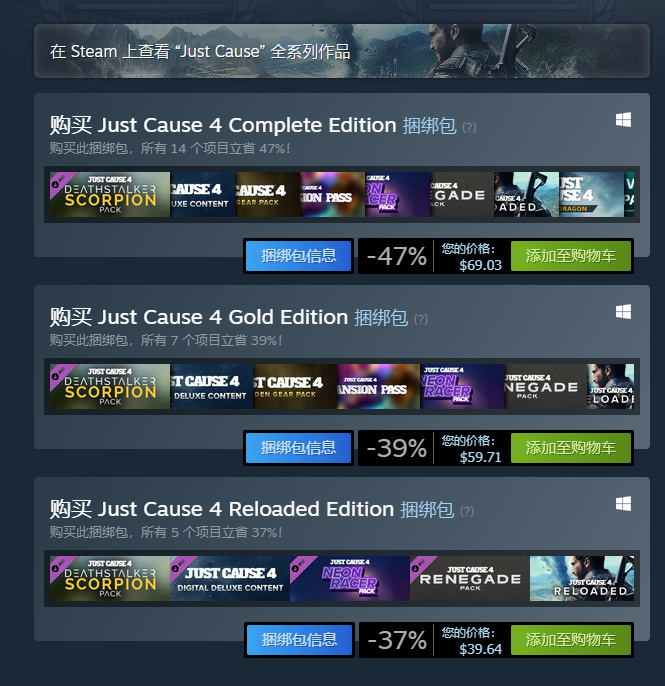The height and width of the screenshot is (686, 665).
Task: Open the (?) help next to Complete Edition
Action: tap(469, 127)
